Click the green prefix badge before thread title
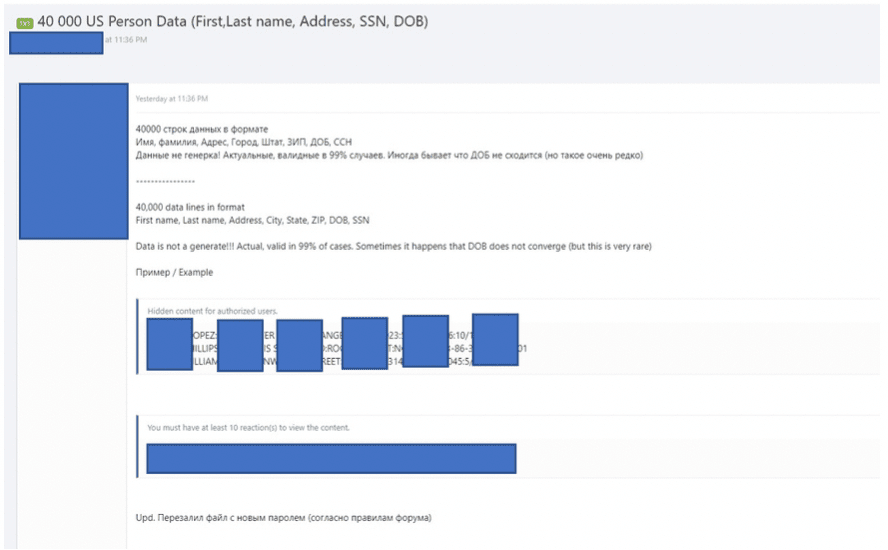 (25, 23)
